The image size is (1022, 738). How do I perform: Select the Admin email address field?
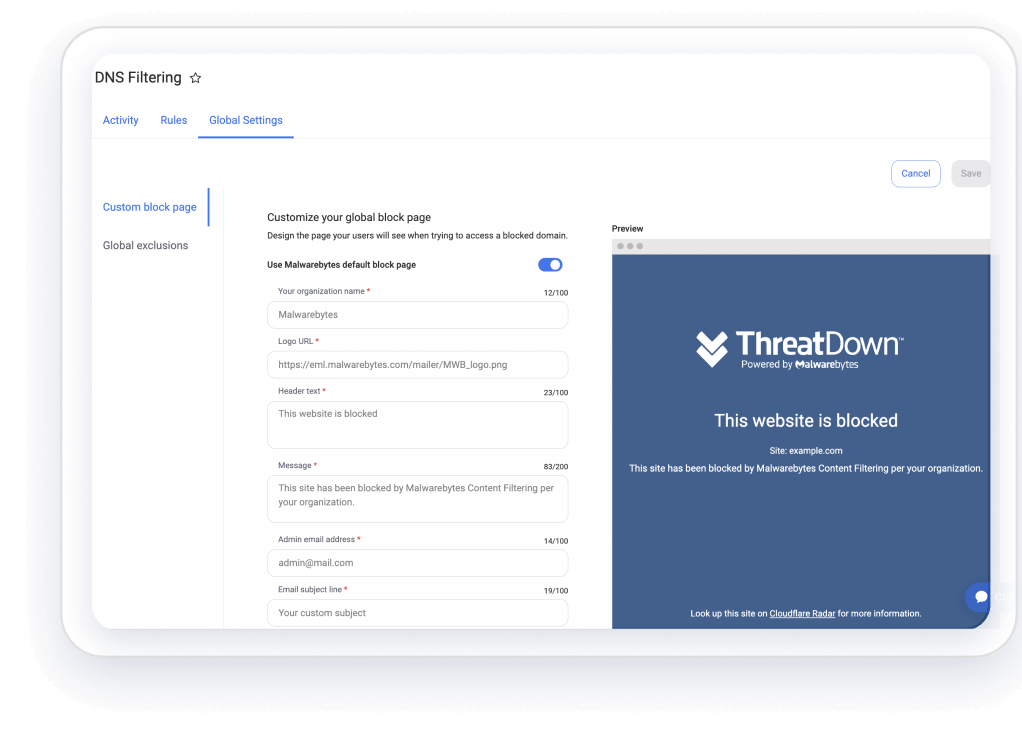pyautogui.click(x=418, y=563)
